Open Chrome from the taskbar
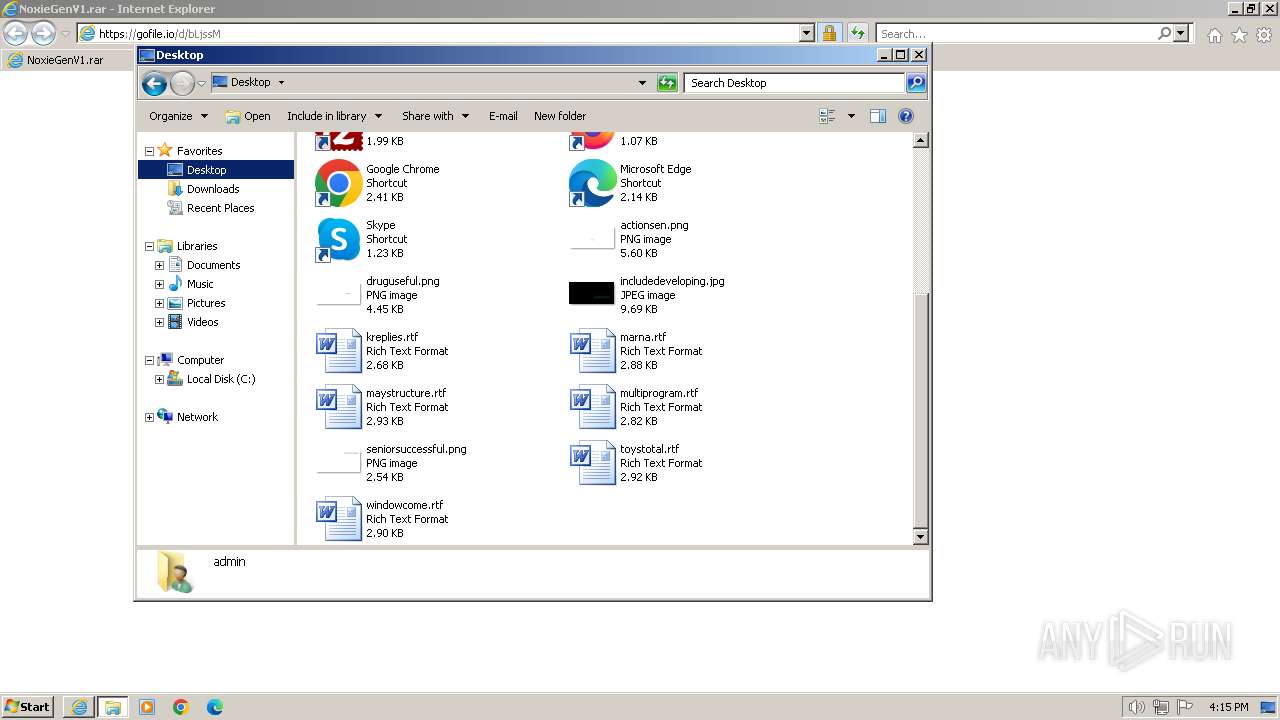The image size is (1280, 720). pos(181,707)
